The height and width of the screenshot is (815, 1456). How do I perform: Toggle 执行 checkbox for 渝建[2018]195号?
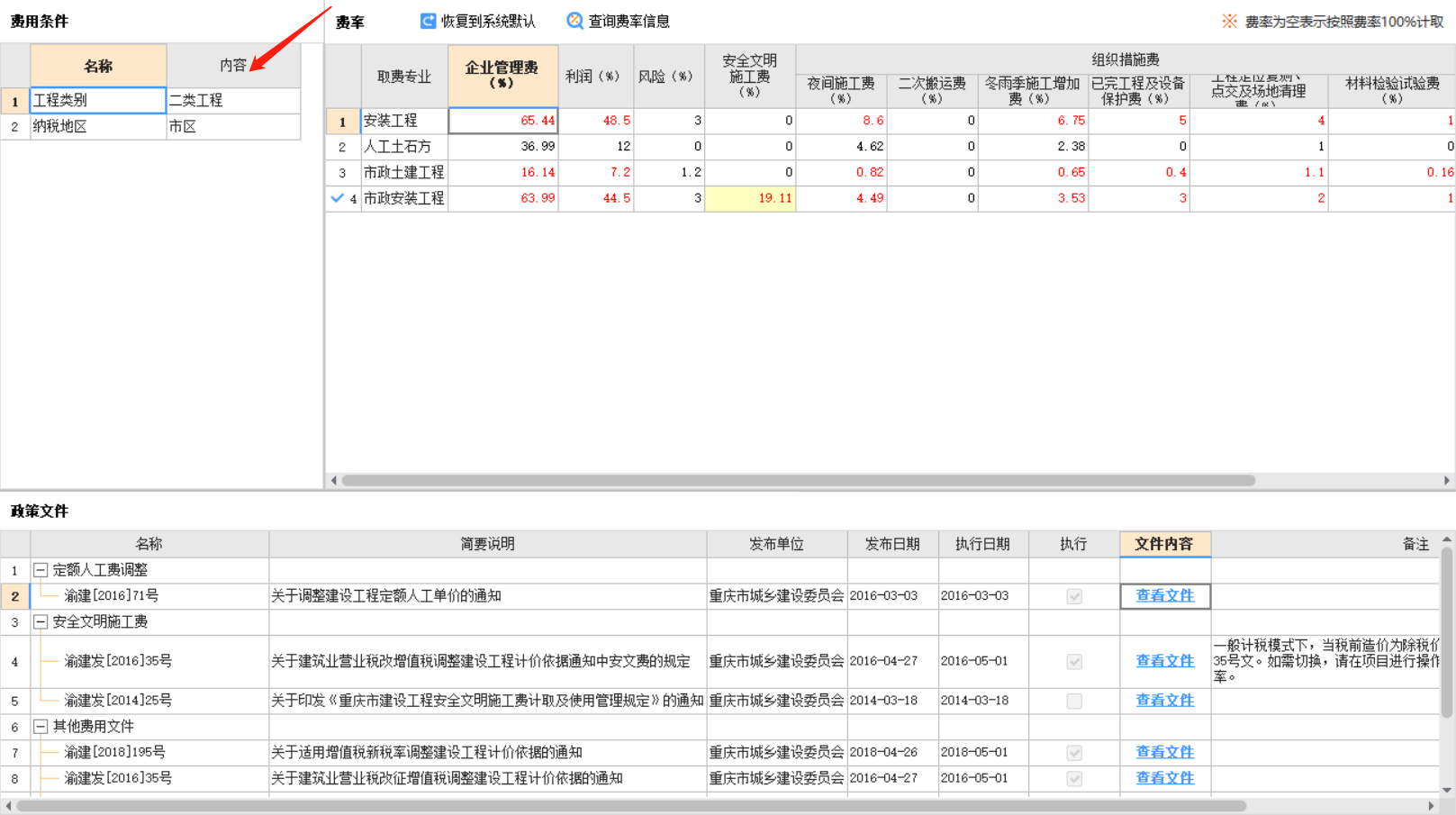1074,753
